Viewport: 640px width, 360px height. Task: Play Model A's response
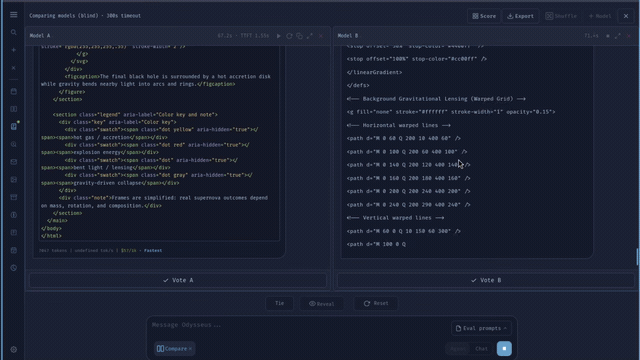click(x=279, y=36)
